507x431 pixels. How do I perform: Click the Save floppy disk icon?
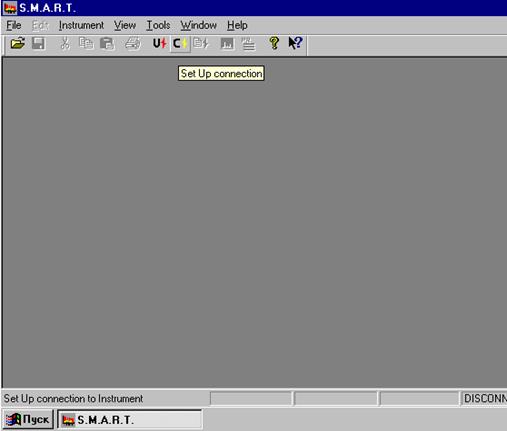(x=38, y=43)
